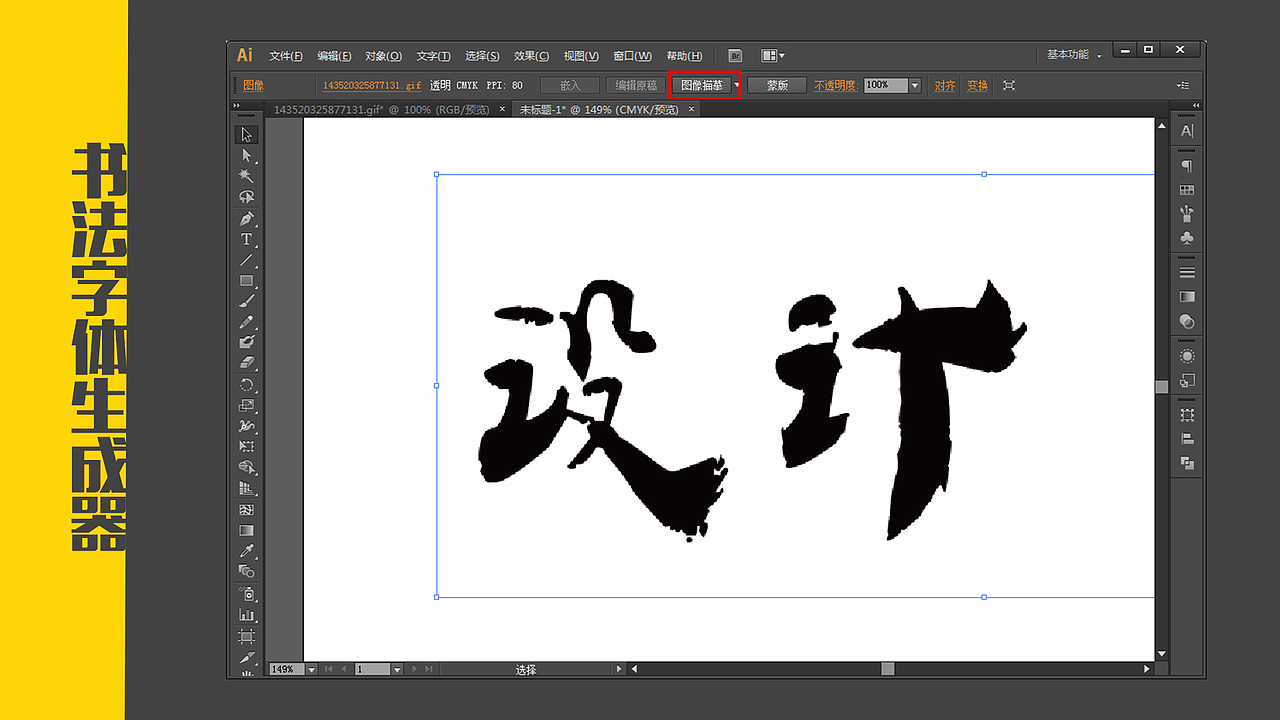Open the Swatches panel icon
Screen dimensions: 1280x720
(1187, 190)
